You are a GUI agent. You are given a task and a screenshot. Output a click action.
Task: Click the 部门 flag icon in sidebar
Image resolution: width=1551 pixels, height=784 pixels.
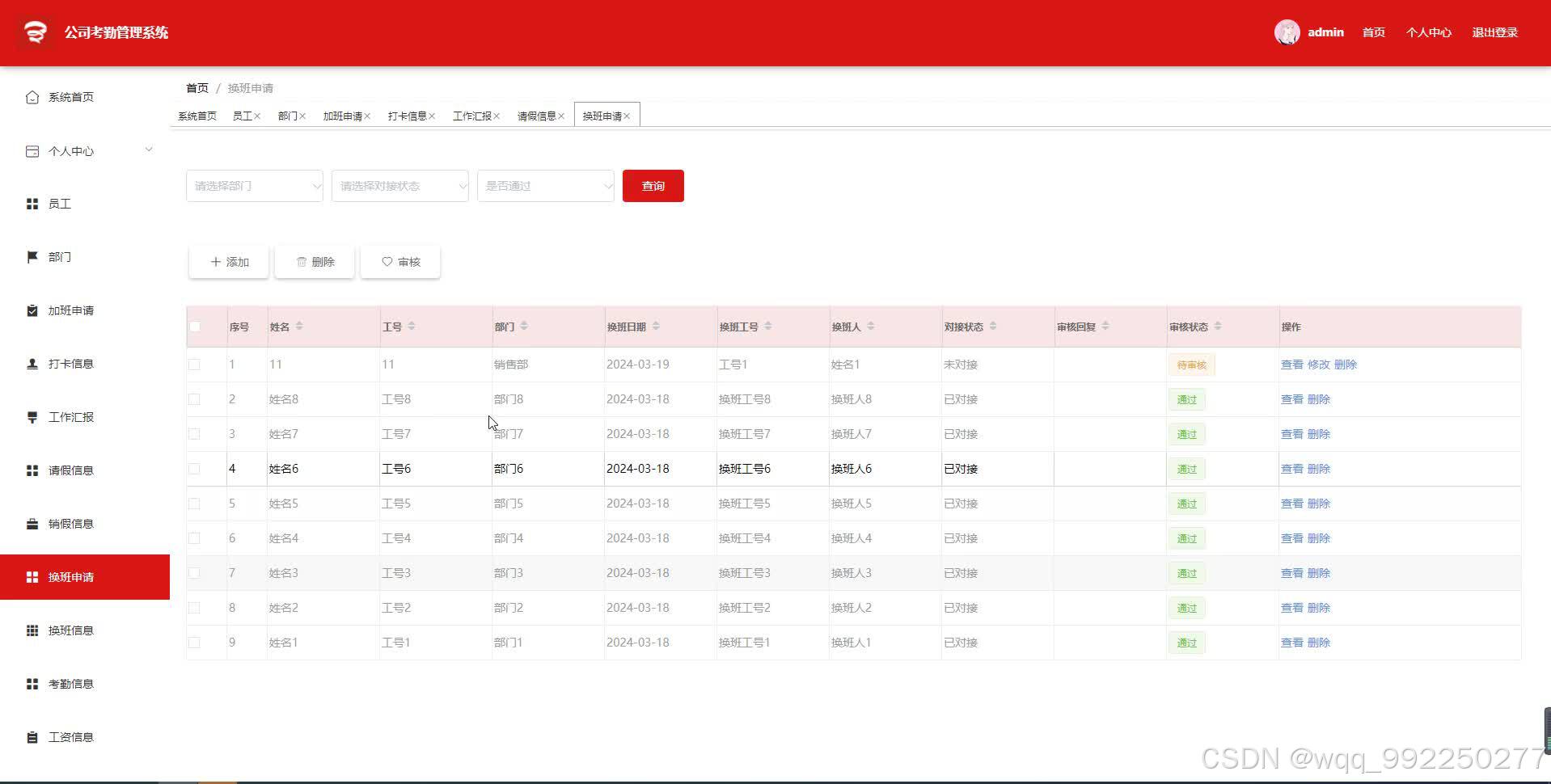(32, 257)
